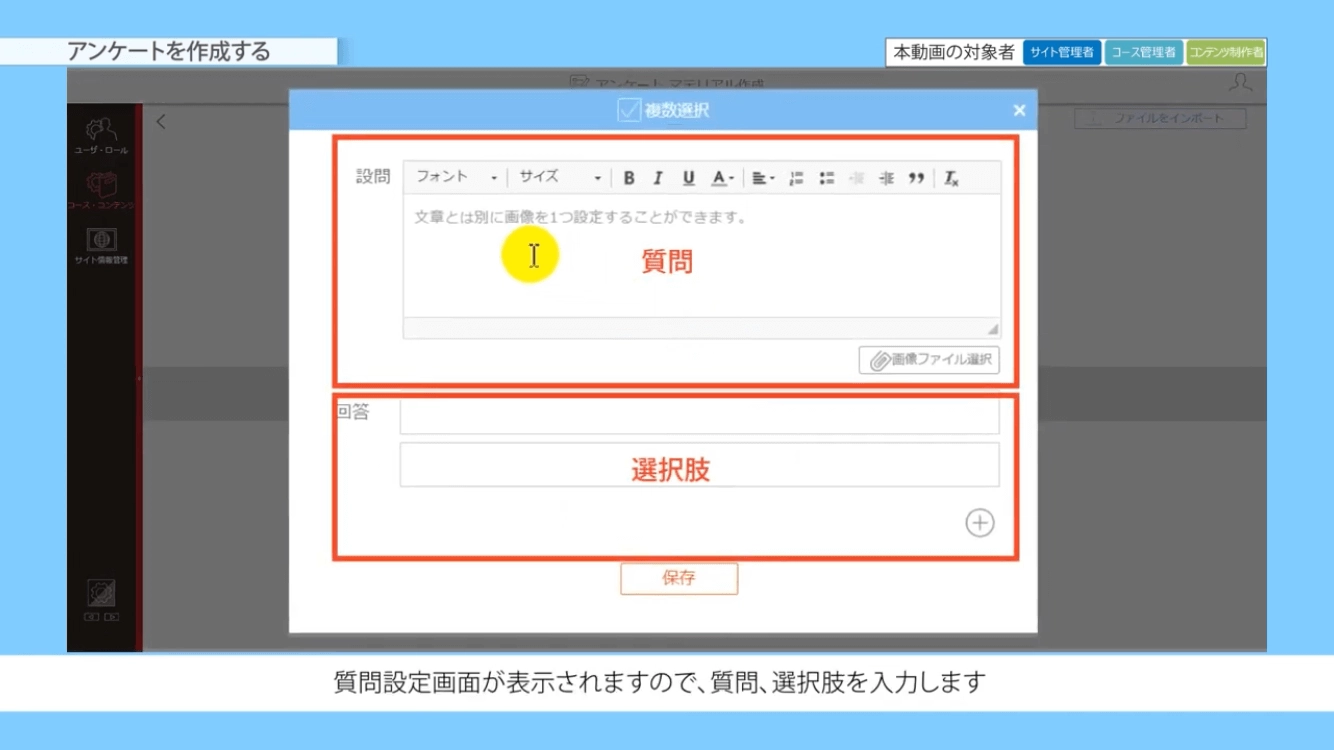Decrease indent in the editor
Screen dimensions: 1334x750
click(856, 178)
